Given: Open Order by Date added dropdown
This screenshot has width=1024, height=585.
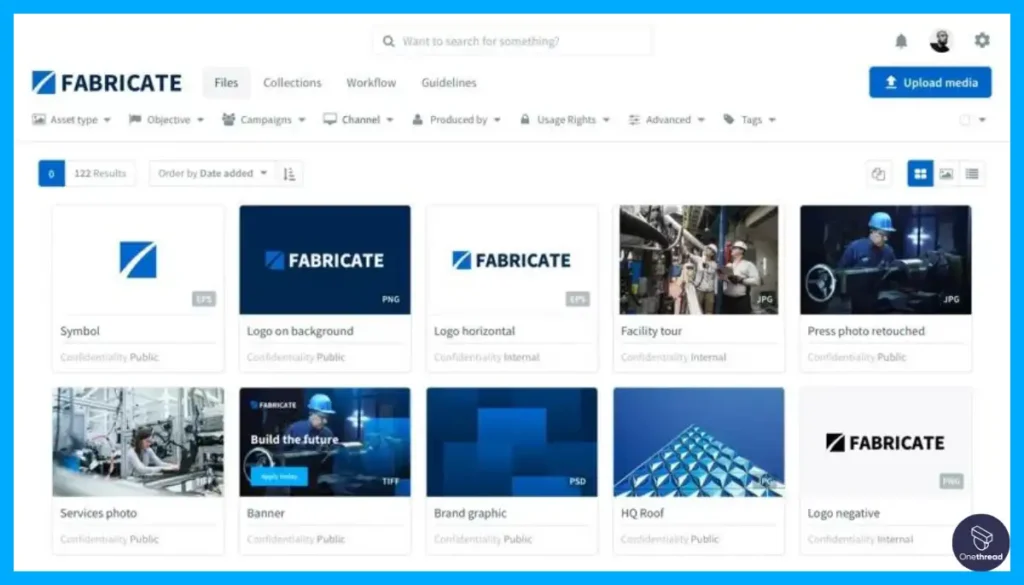Looking at the screenshot, I should tap(213, 174).
